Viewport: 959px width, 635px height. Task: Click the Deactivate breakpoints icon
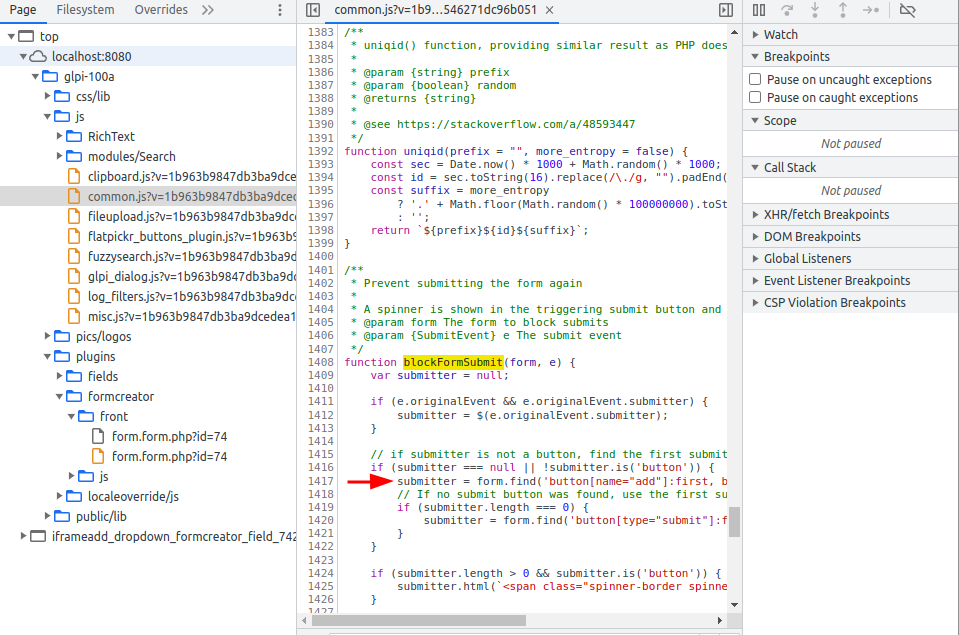click(x=905, y=10)
